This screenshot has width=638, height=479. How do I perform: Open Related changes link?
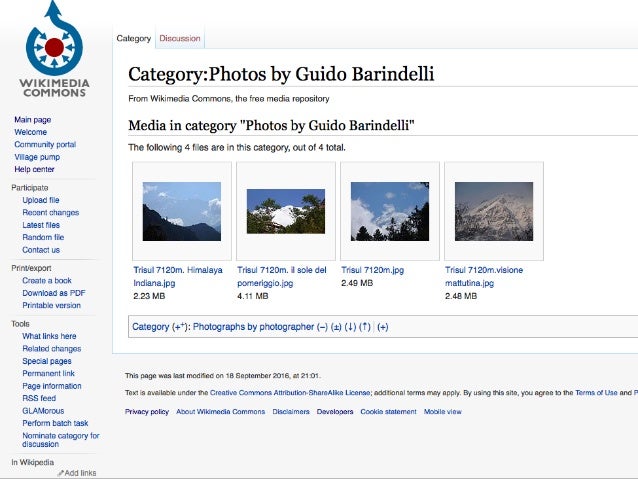[x=52, y=349]
